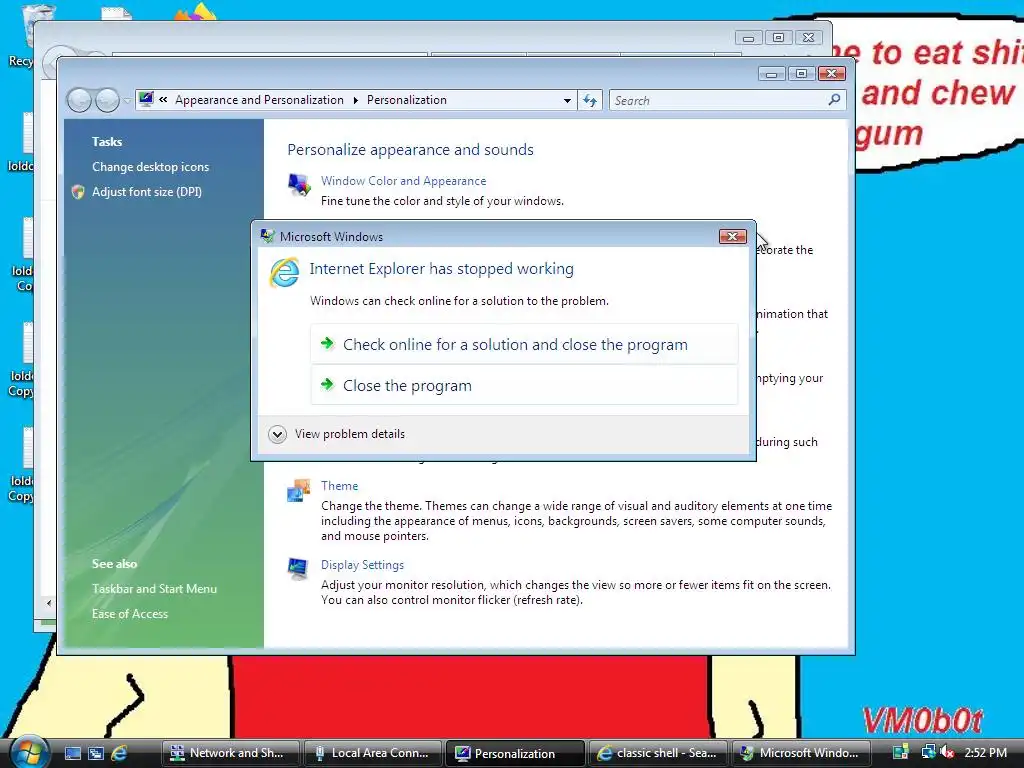This screenshot has height=768, width=1024.
Task: Expand the arrow between breadcrumb segments
Action: tap(355, 101)
